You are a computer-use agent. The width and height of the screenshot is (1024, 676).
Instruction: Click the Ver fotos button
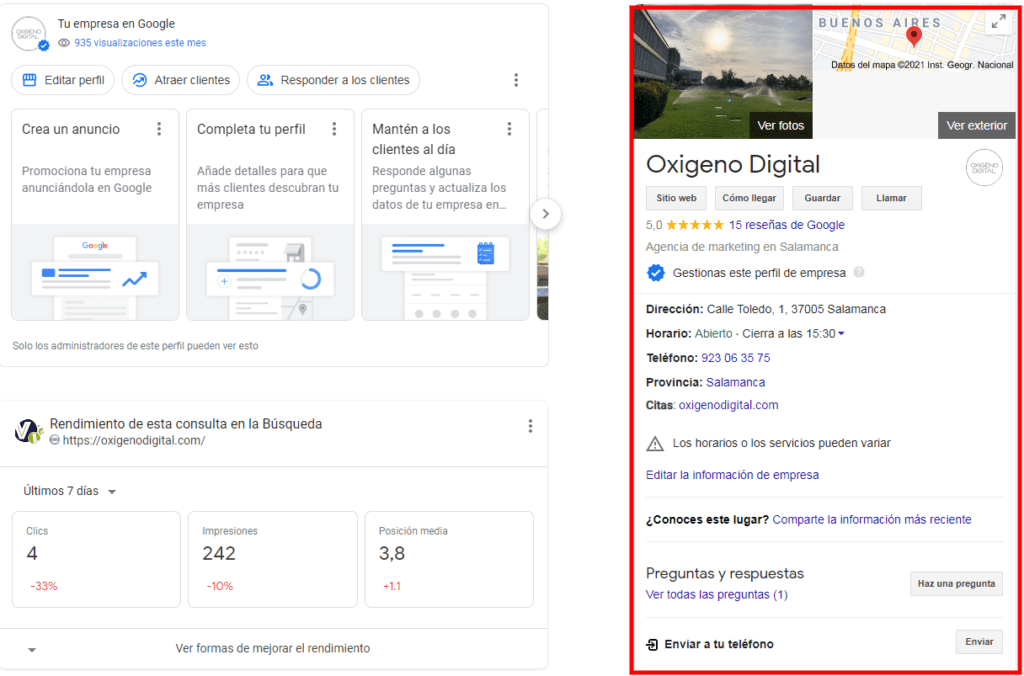pyautogui.click(x=780, y=125)
